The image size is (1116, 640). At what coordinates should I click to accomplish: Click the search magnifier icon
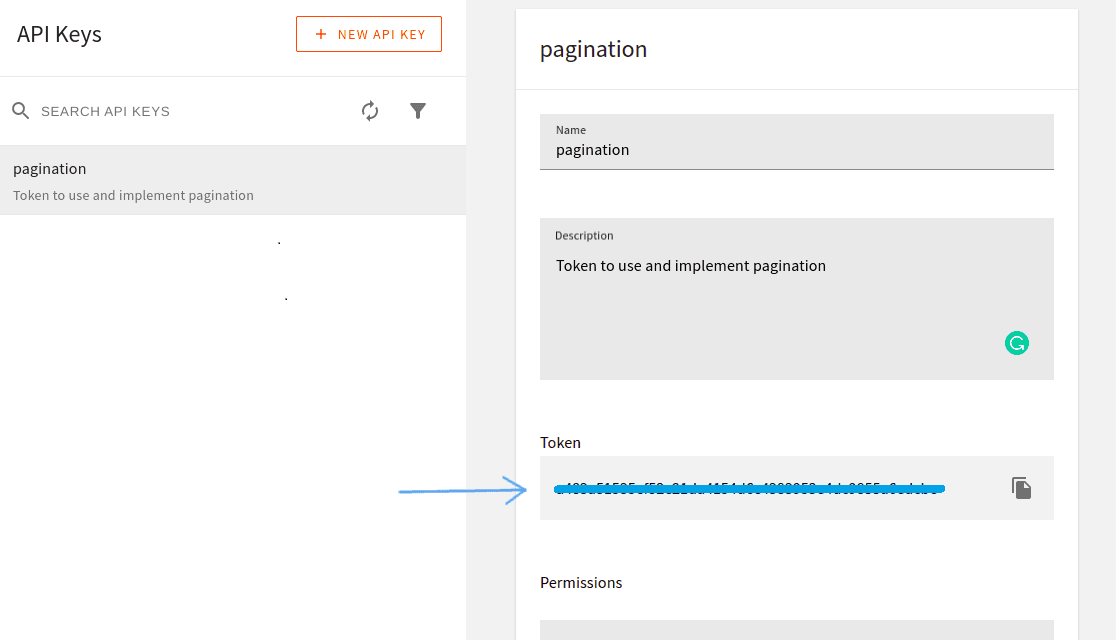click(21, 111)
